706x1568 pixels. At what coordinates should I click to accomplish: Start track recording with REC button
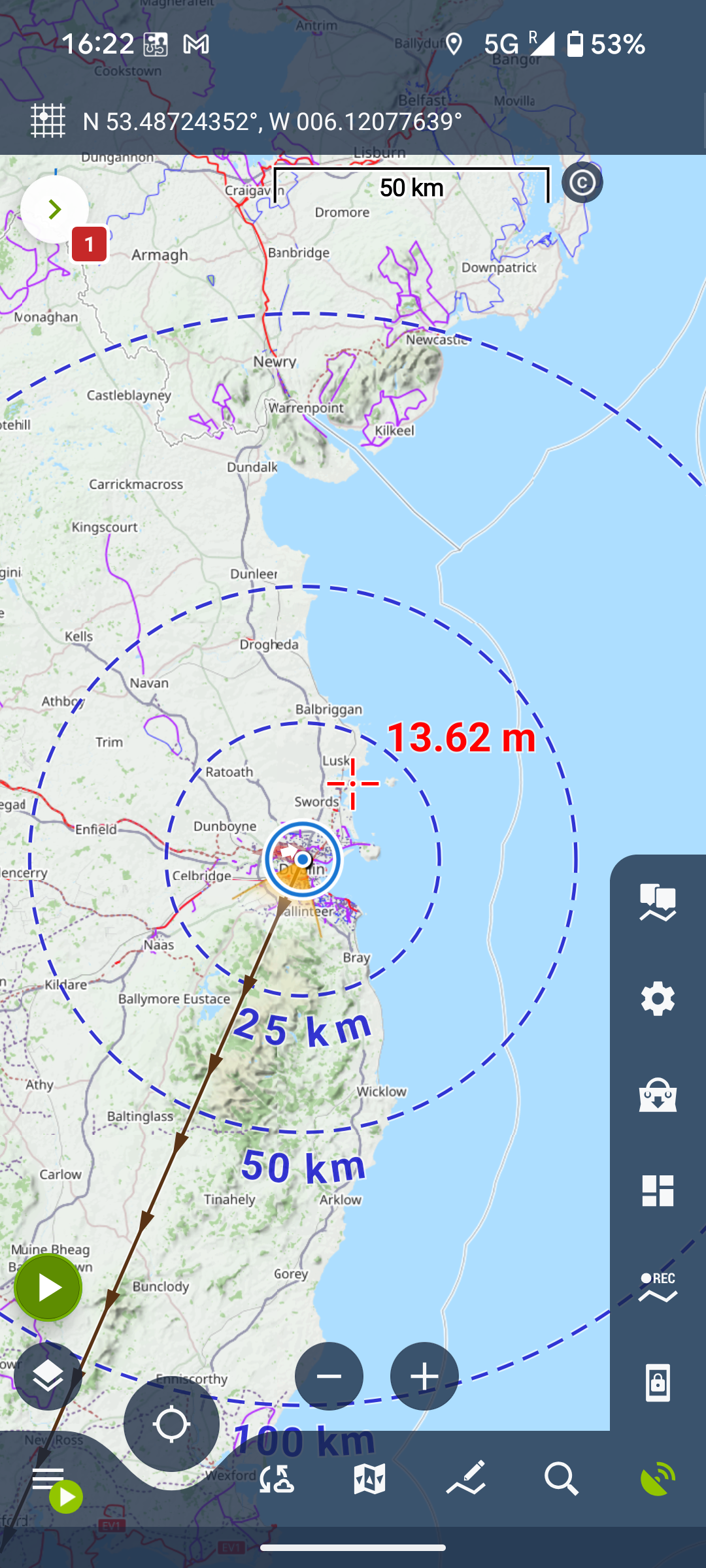(x=658, y=1287)
